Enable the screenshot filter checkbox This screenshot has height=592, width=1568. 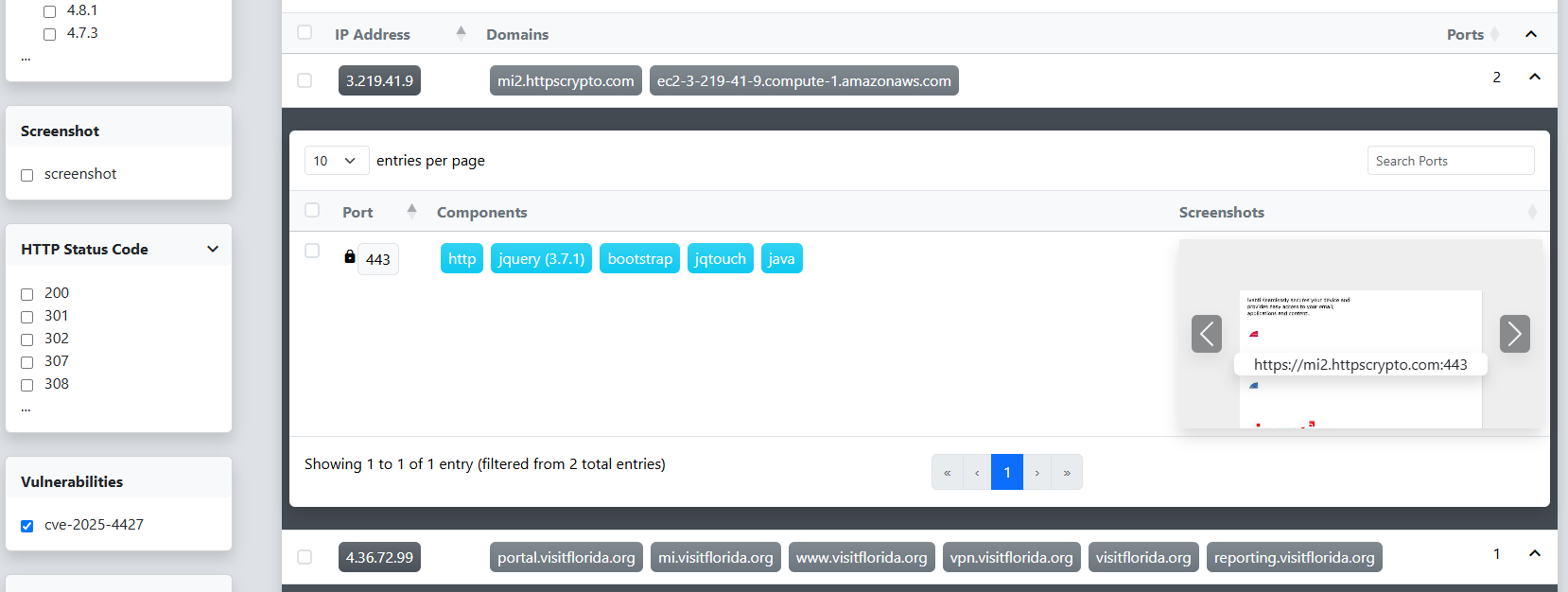pyautogui.click(x=26, y=175)
